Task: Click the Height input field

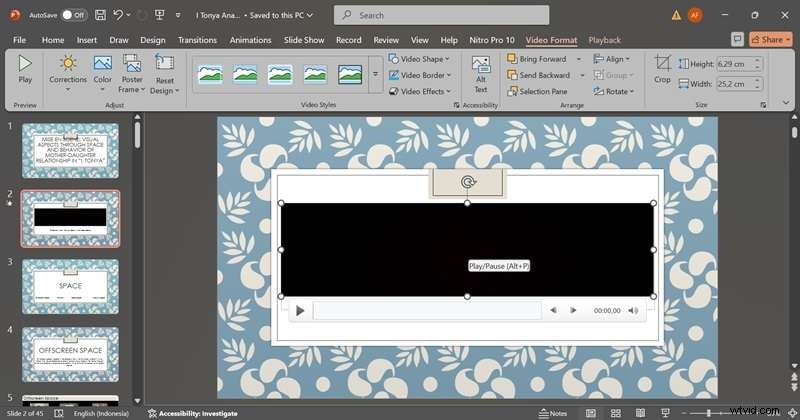Action: (x=735, y=64)
